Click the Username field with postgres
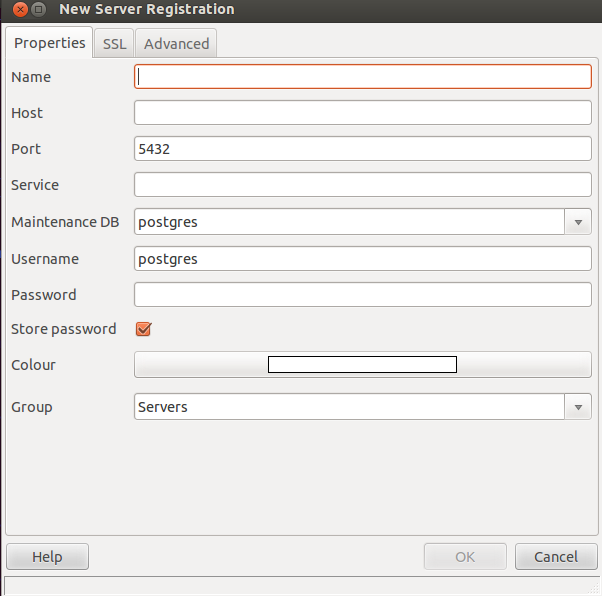The image size is (602, 596). [x=362, y=259]
